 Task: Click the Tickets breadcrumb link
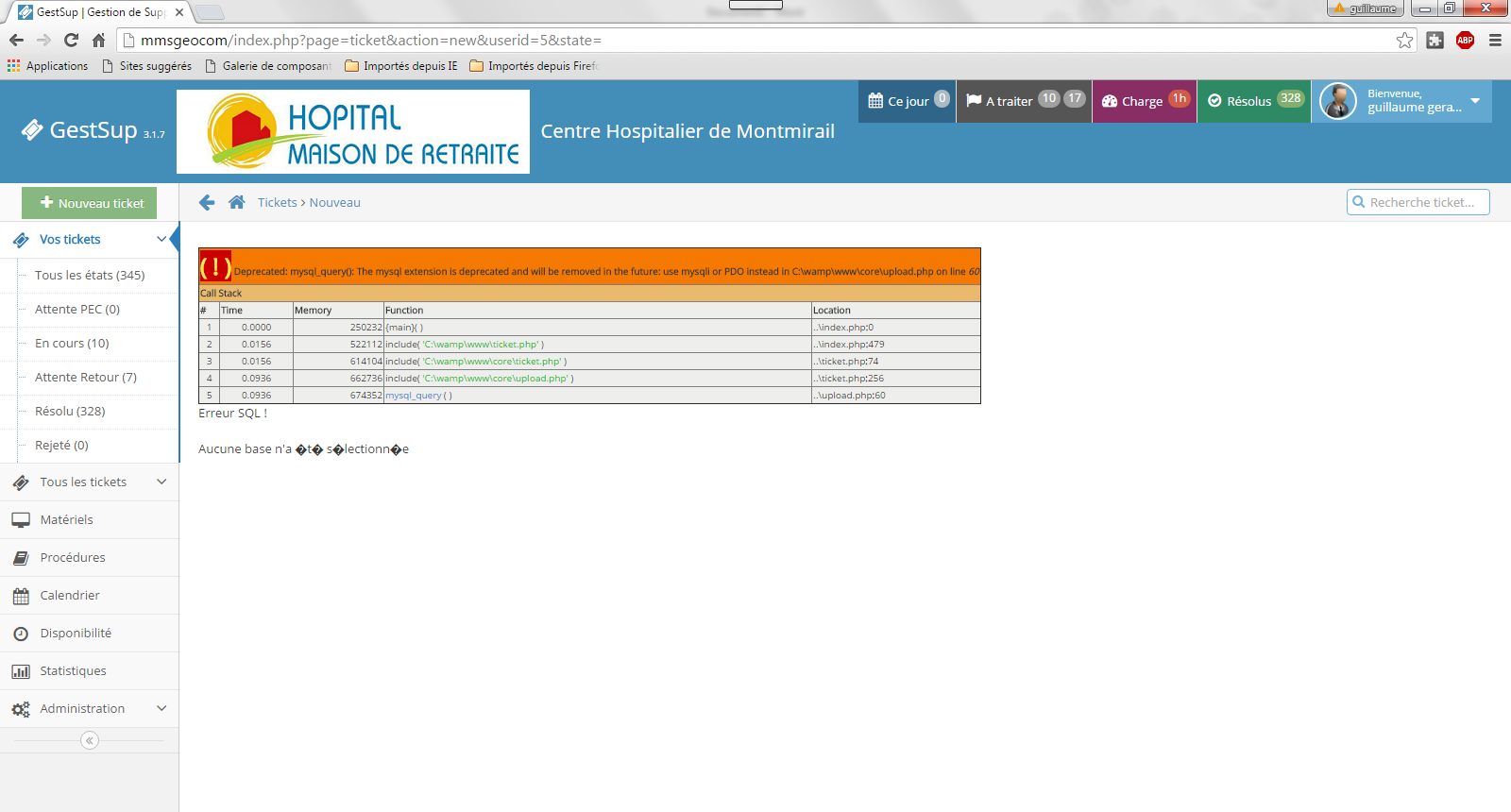(277, 202)
